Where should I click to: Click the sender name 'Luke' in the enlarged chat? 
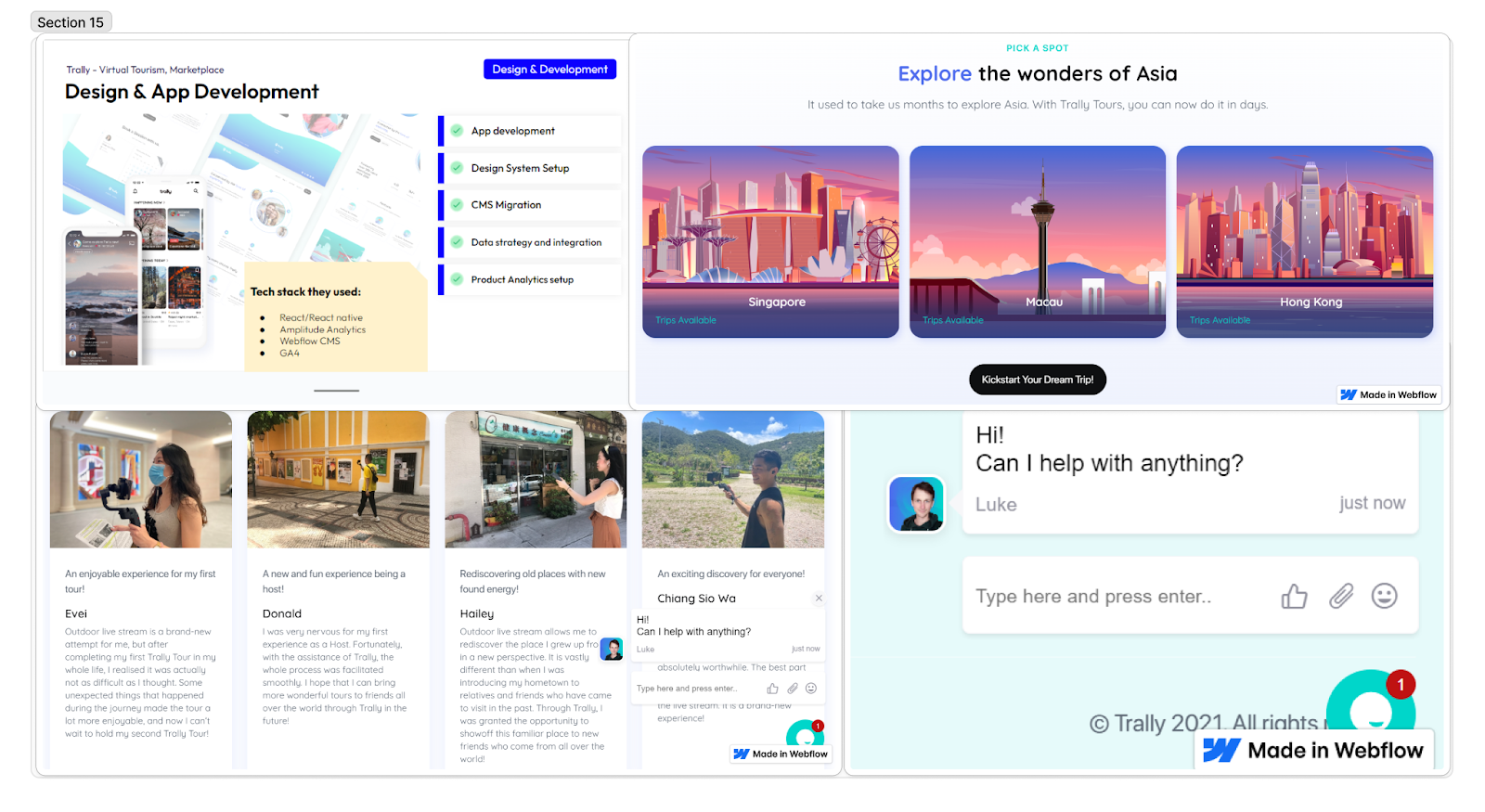pos(996,505)
